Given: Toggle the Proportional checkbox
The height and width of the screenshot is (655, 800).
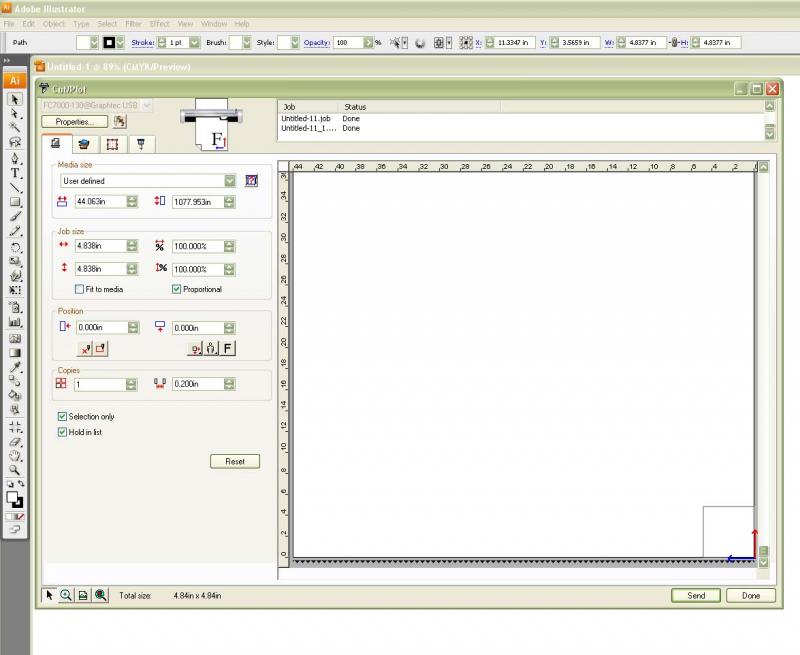Looking at the screenshot, I should tap(177, 289).
